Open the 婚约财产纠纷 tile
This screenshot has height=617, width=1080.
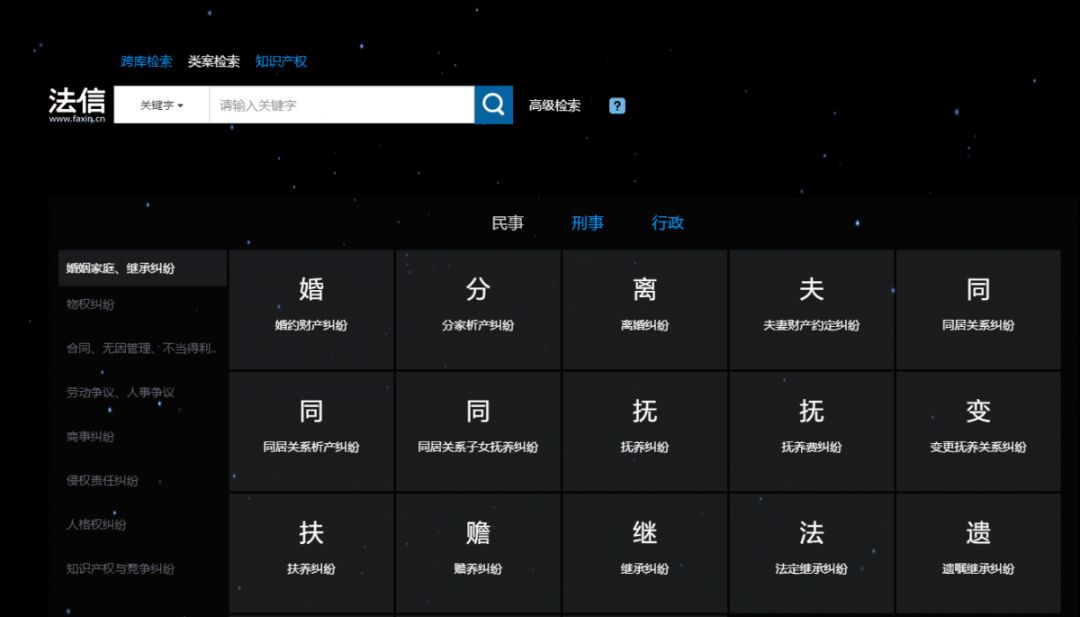pyautogui.click(x=311, y=309)
